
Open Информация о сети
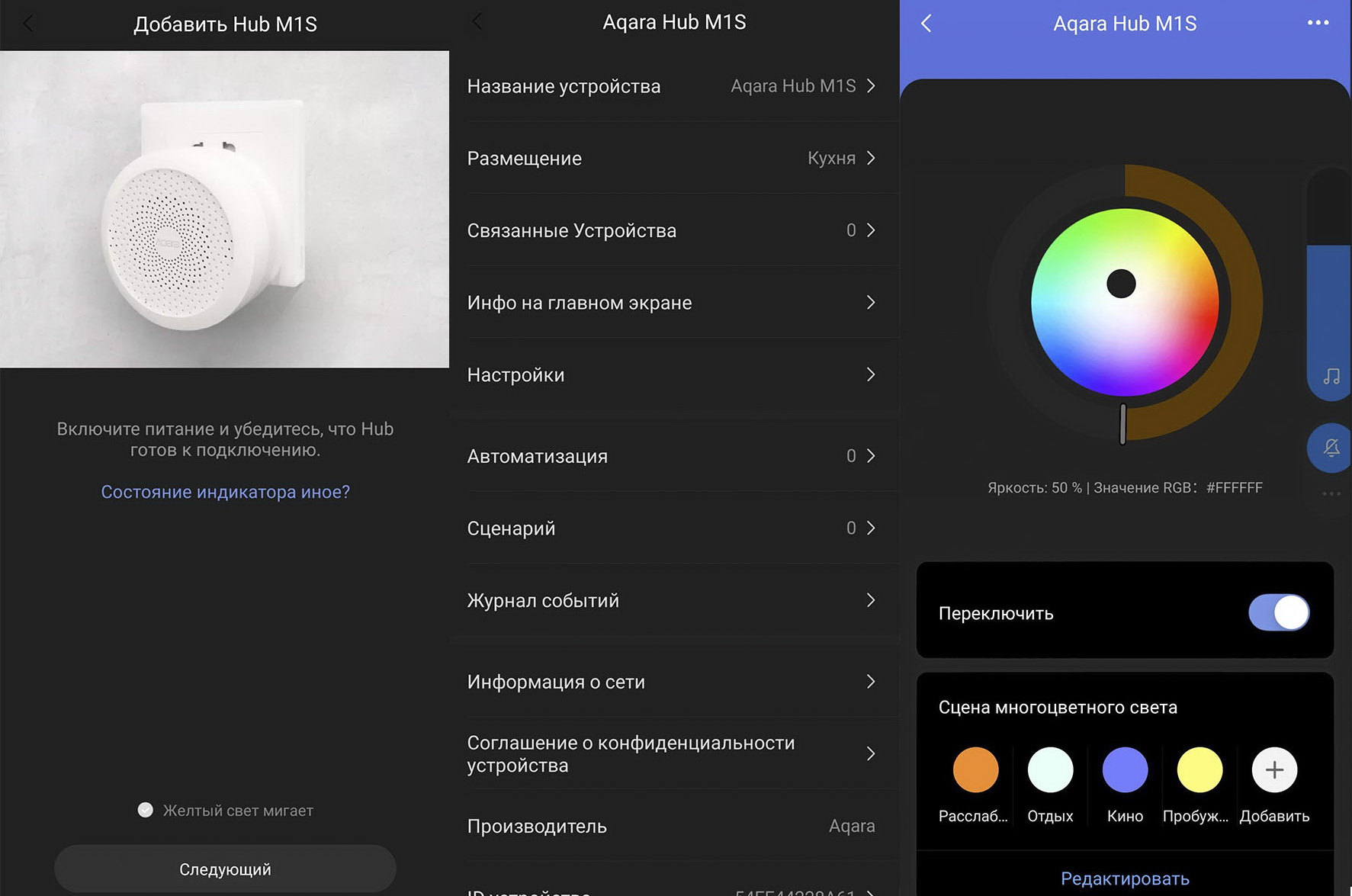tap(674, 682)
